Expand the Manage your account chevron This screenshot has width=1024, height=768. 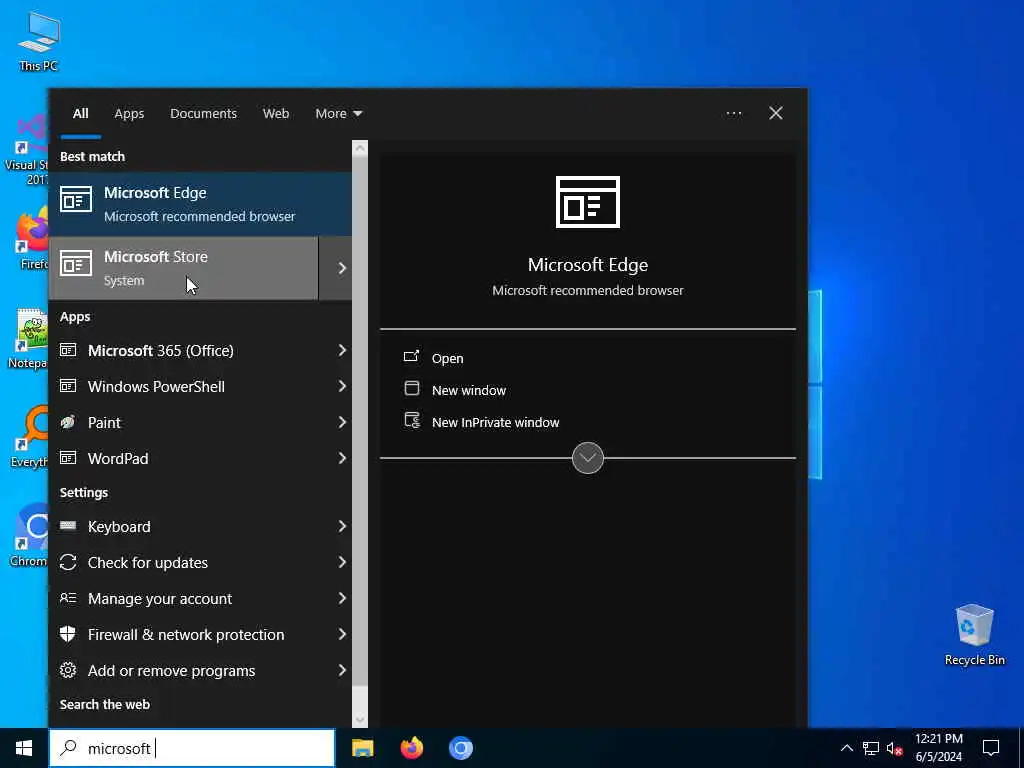pyautogui.click(x=342, y=598)
